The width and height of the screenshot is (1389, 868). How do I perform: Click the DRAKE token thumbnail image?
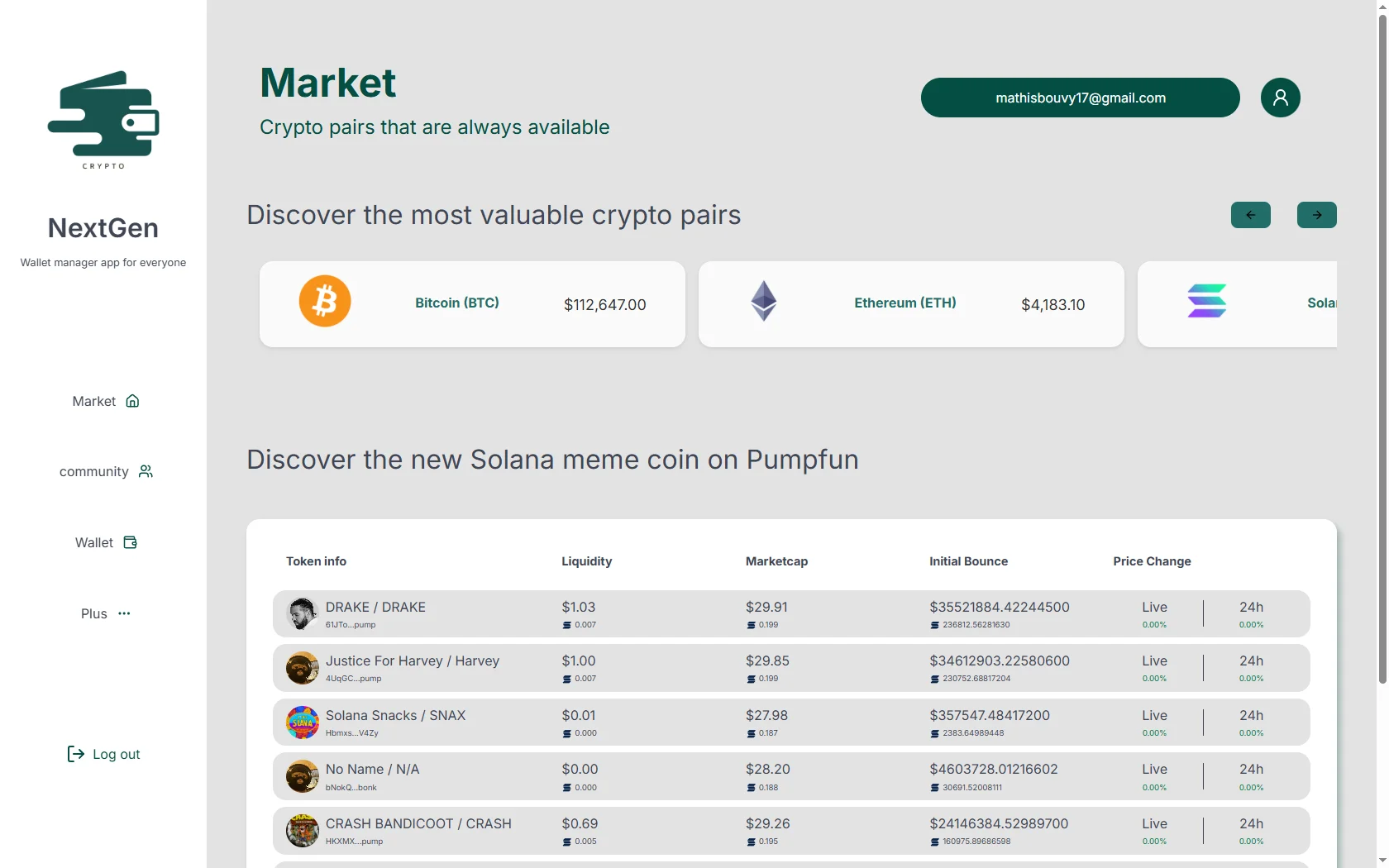(x=302, y=613)
